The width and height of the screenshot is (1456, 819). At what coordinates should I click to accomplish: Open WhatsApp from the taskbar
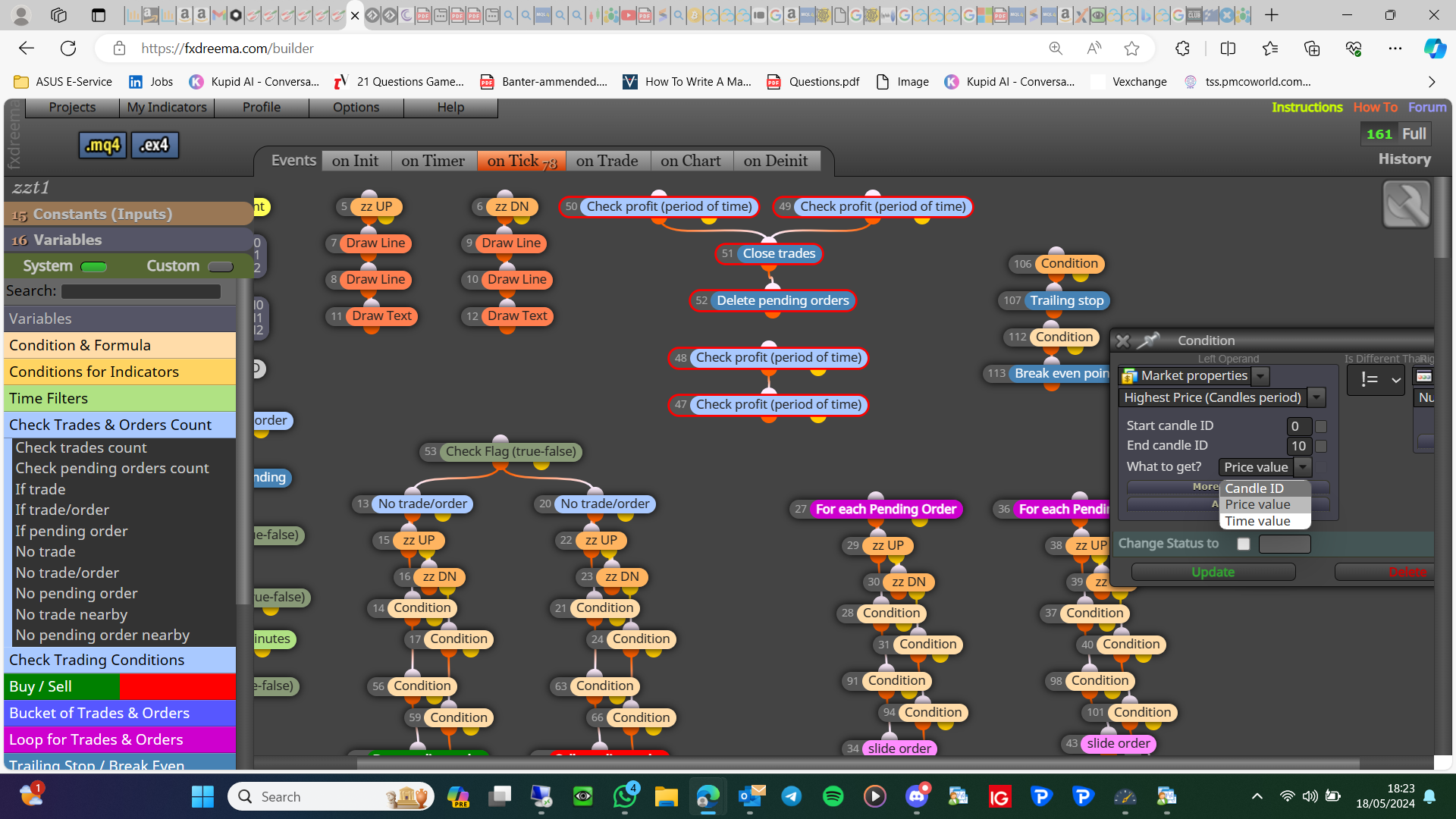click(x=625, y=796)
